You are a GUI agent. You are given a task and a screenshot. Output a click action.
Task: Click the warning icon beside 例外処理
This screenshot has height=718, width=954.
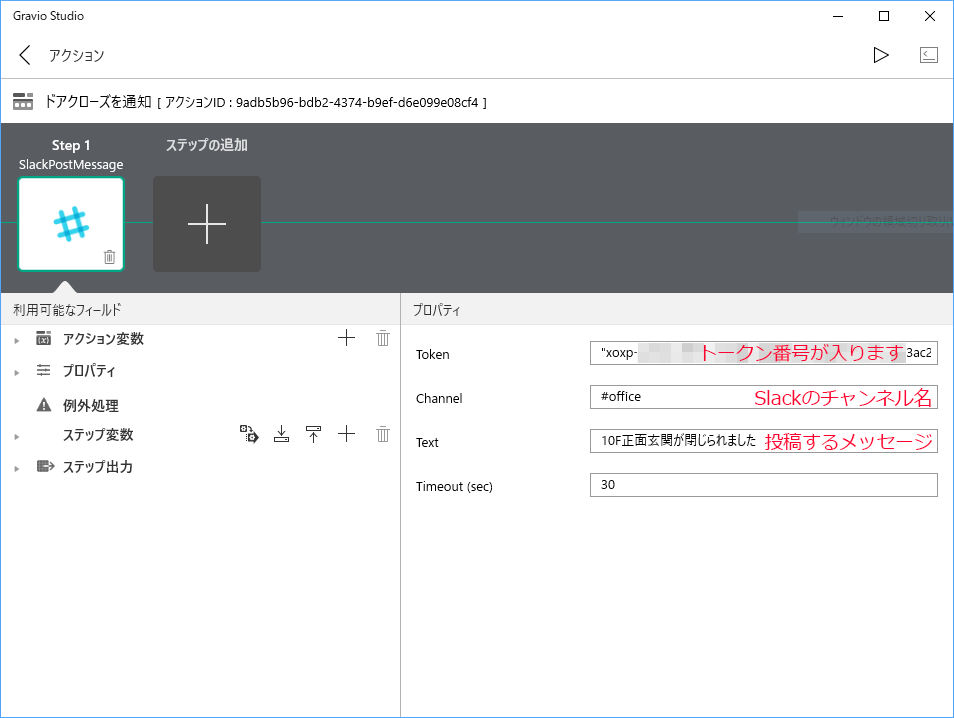pyautogui.click(x=44, y=405)
